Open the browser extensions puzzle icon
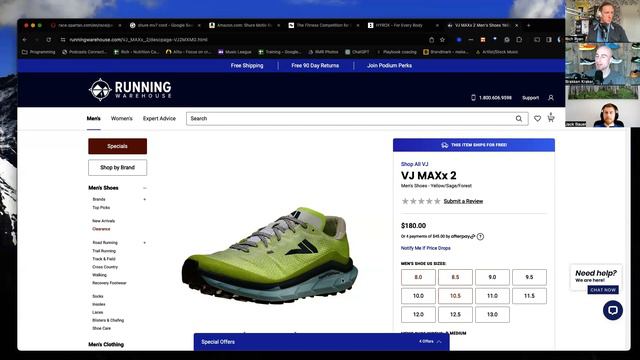Screen dimensions: 640x360 click(519, 40)
